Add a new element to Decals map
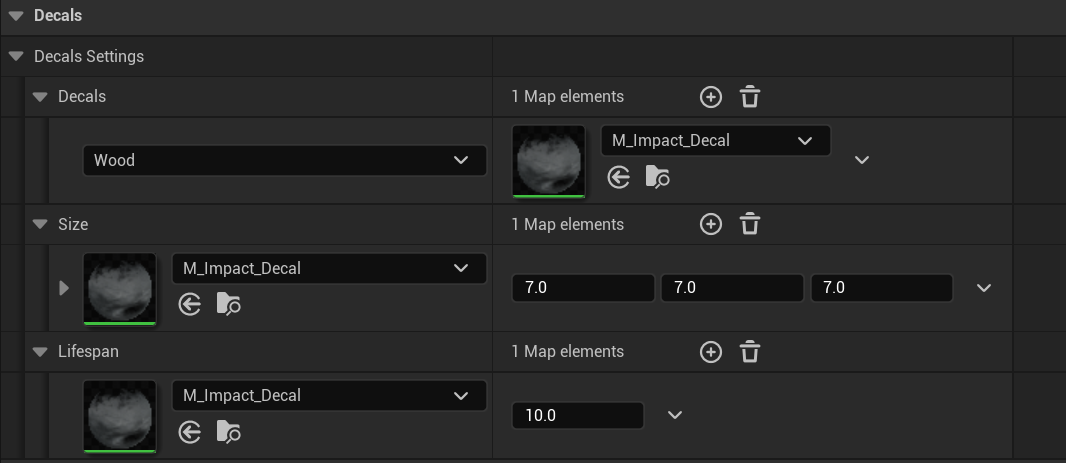1066x463 pixels. pos(710,97)
